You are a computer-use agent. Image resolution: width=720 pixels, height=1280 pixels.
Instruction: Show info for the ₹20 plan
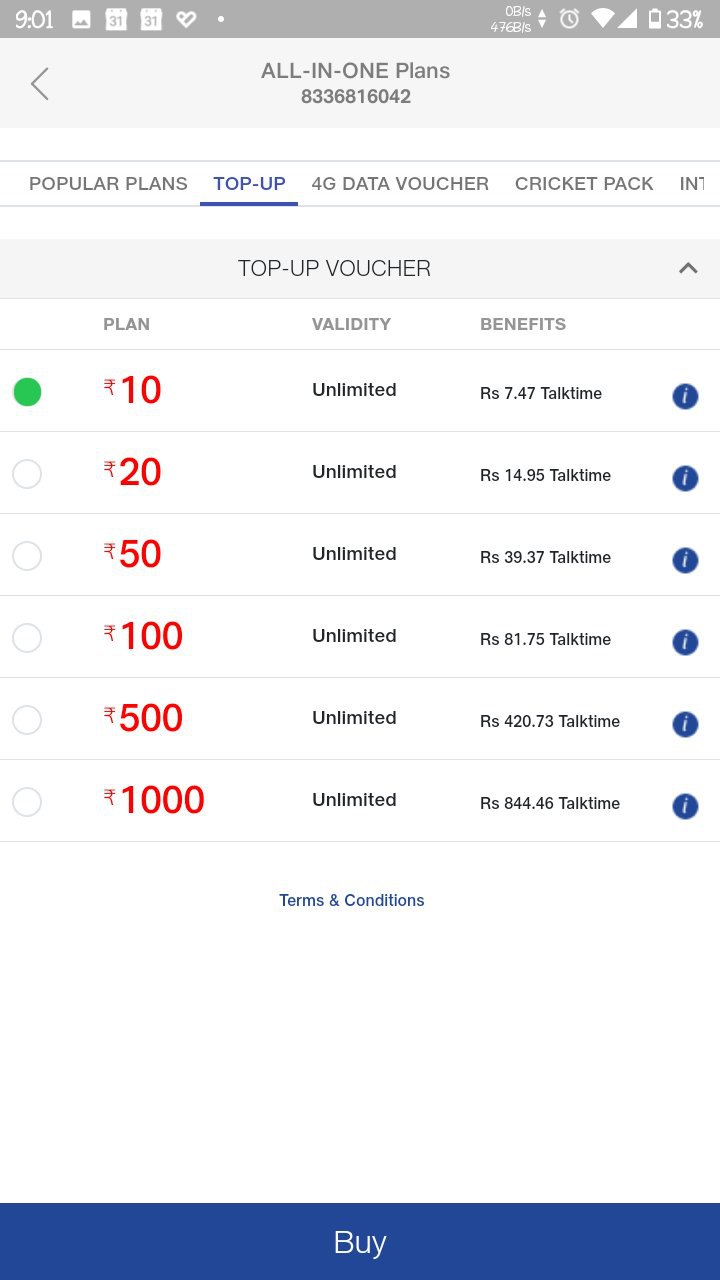(x=685, y=478)
